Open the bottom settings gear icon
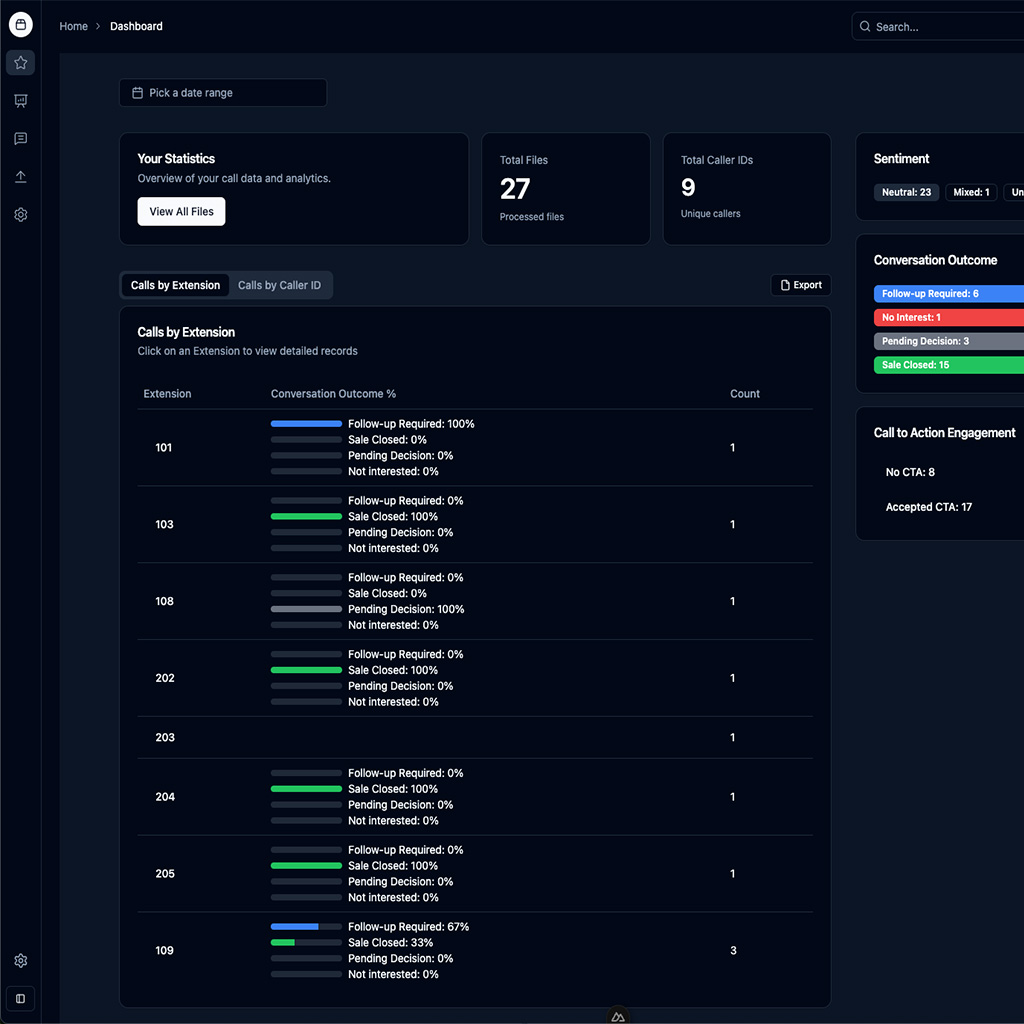Image resolution: width=1024 pixels, height=1024 pixels. point(20,960)
